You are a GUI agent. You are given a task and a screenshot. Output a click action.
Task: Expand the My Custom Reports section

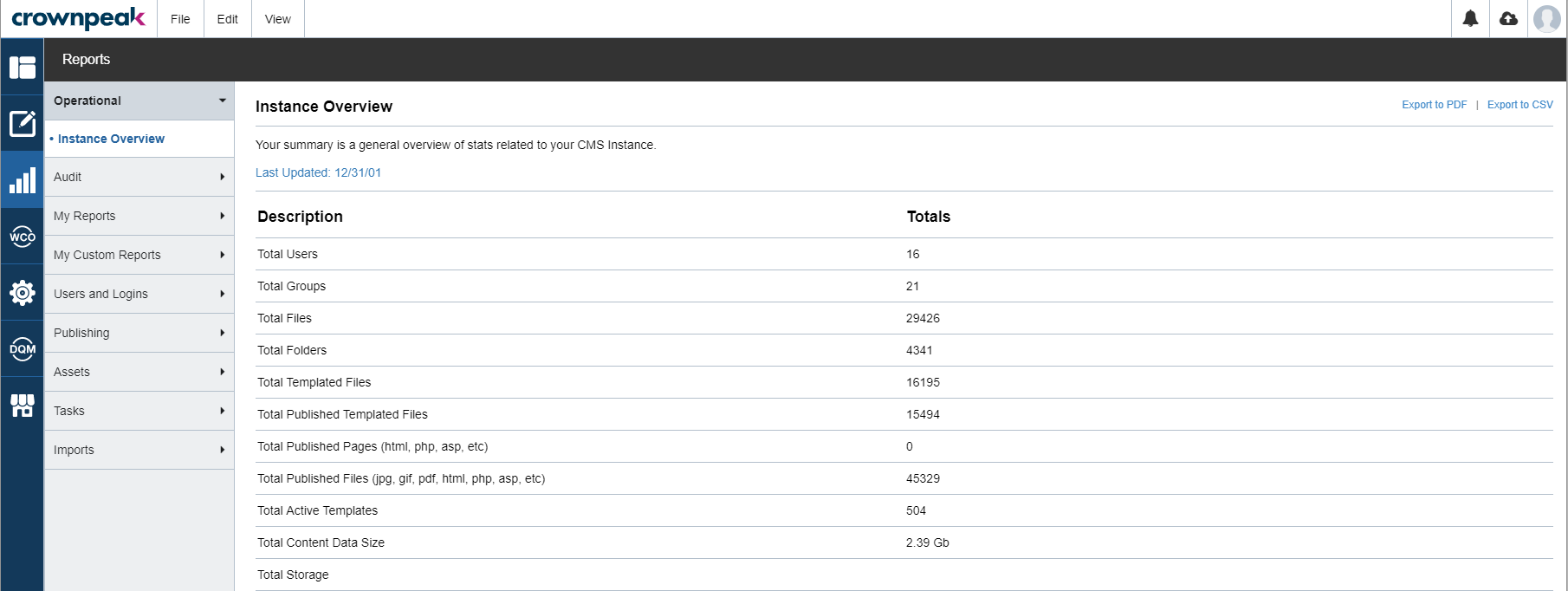pos(139,255)
